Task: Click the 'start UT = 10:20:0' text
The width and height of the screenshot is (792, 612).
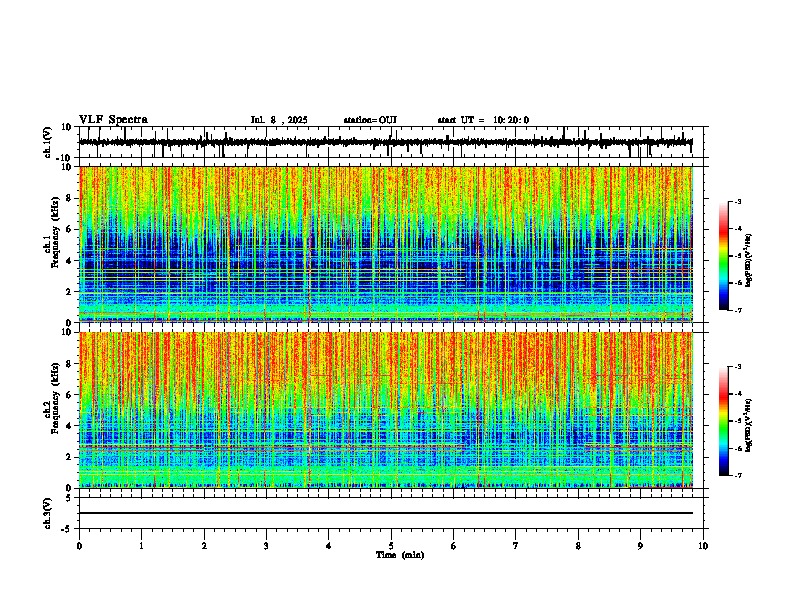Action: 483,120
